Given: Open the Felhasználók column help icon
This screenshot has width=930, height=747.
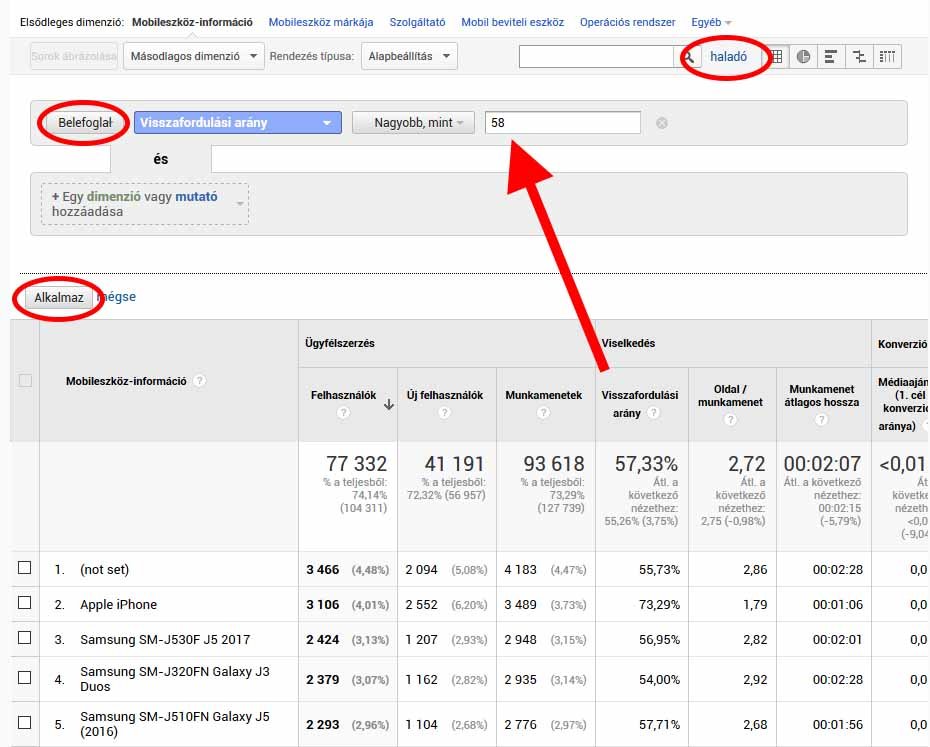Looking at the screenshot, I should (343, 413).
